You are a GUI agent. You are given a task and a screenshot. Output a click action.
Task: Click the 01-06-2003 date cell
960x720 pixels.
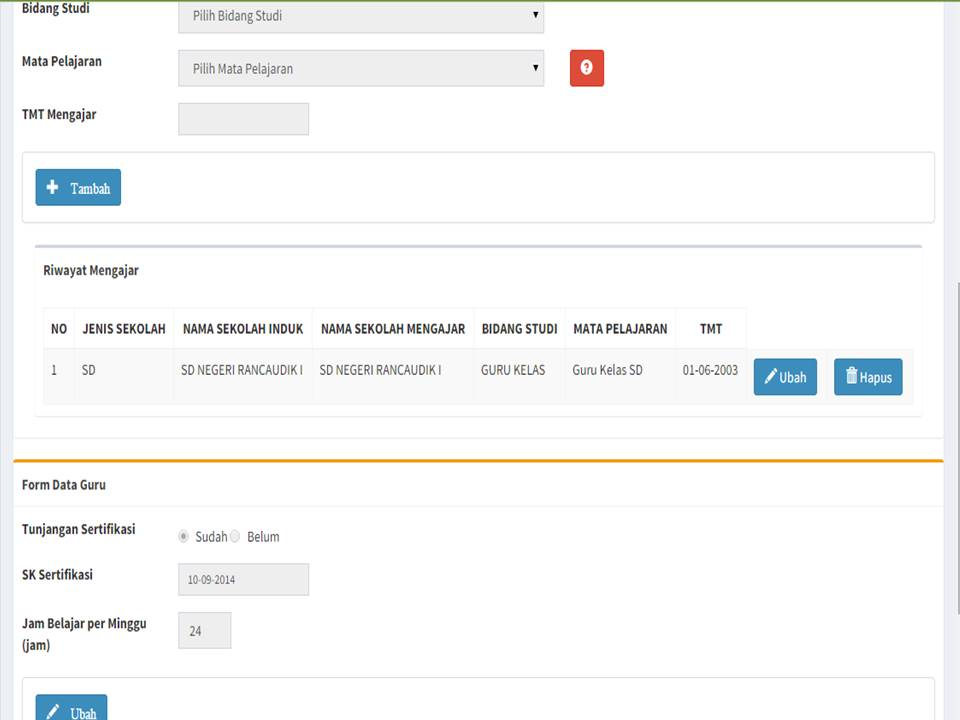pos(710,370)
